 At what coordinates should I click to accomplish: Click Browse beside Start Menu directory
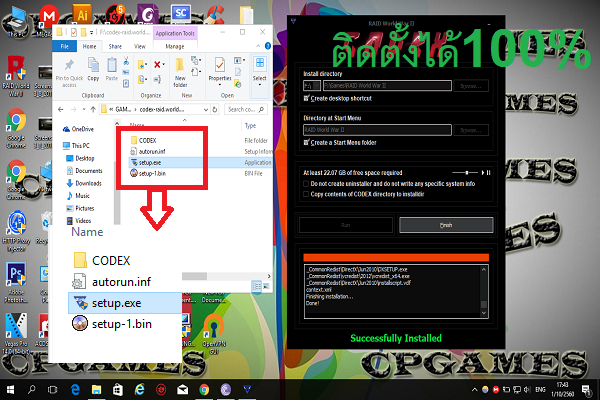471,130
